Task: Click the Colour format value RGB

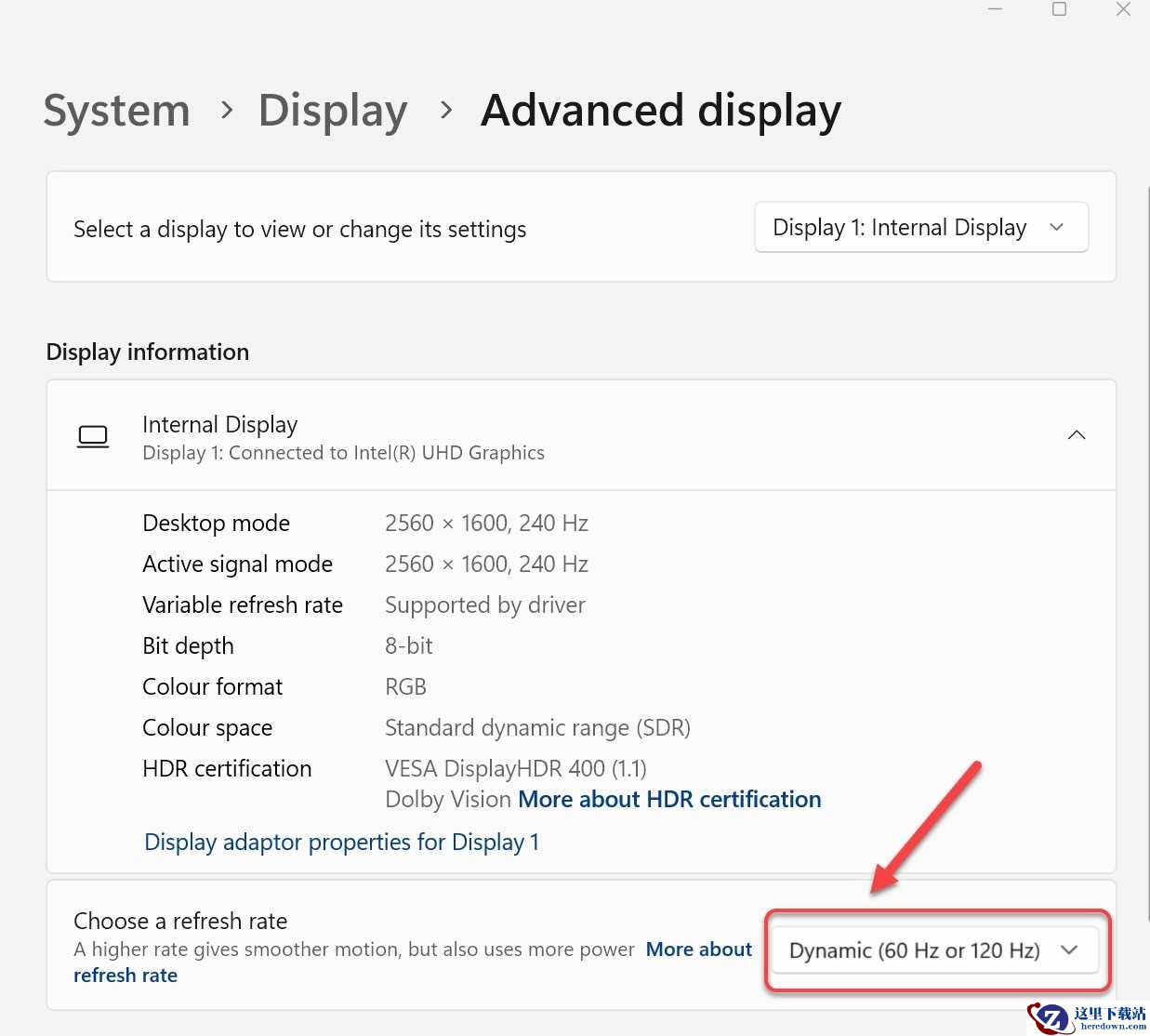Action: click(x=405, y=686)
